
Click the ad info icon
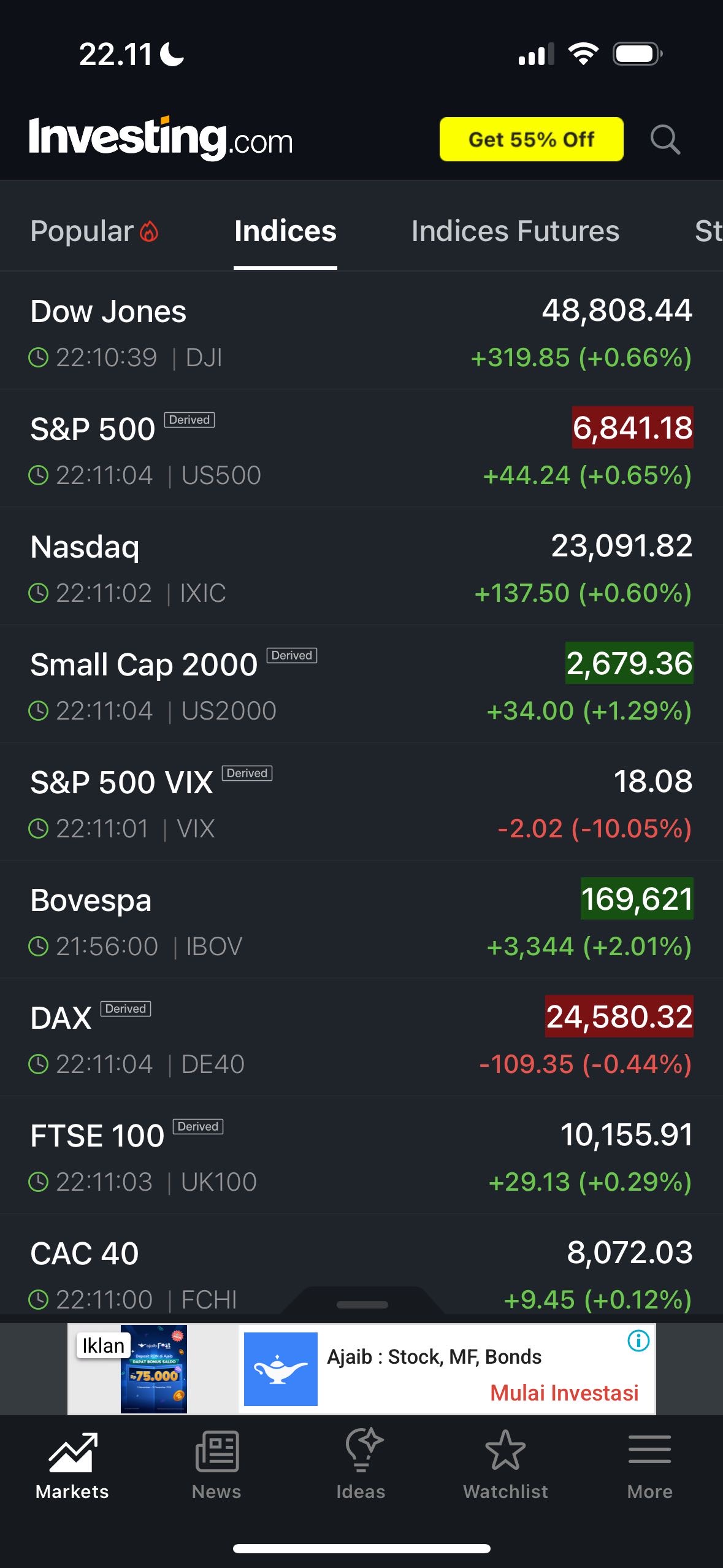pos(638,1341)
